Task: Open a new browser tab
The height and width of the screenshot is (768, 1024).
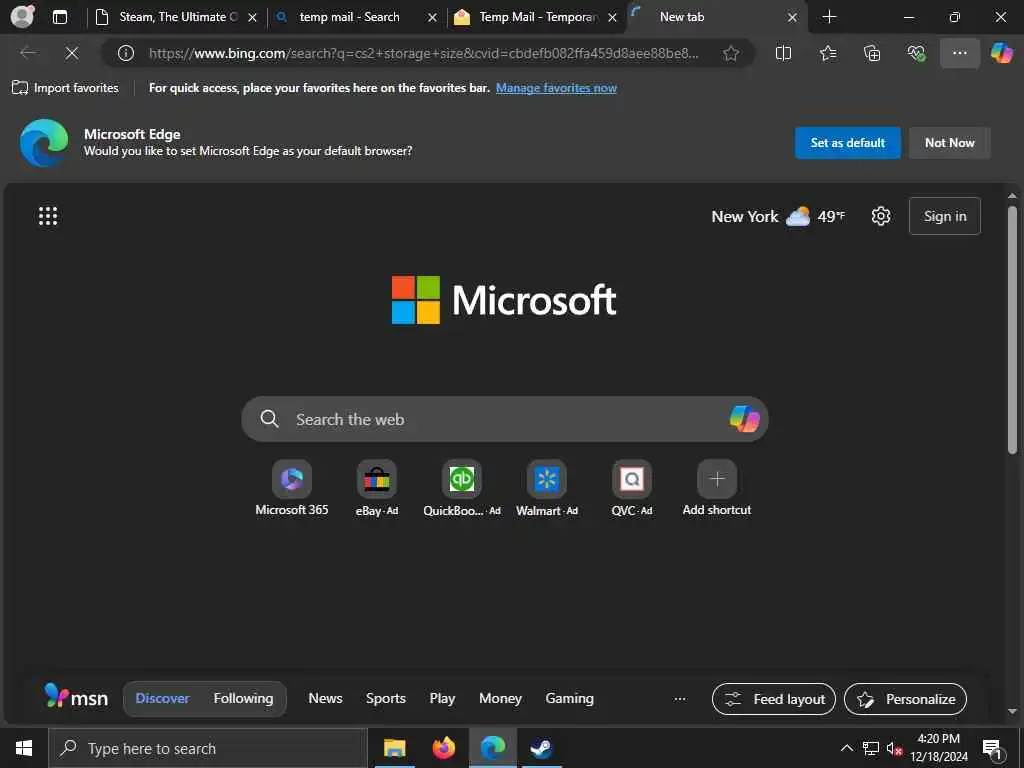Action: pos(829,17)
